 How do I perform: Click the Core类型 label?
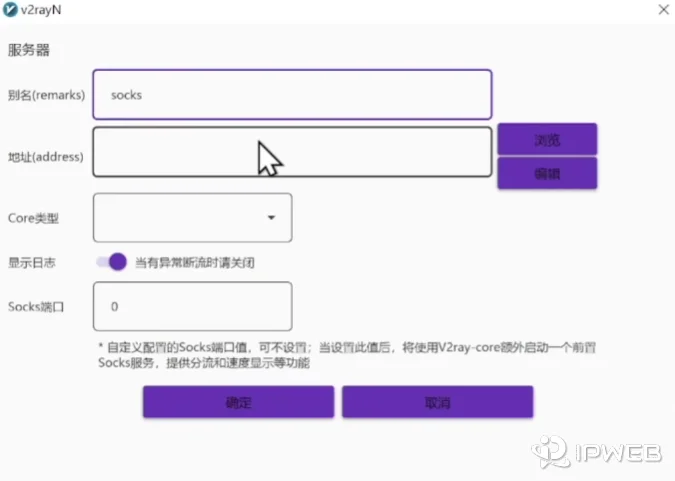point(33,218)
